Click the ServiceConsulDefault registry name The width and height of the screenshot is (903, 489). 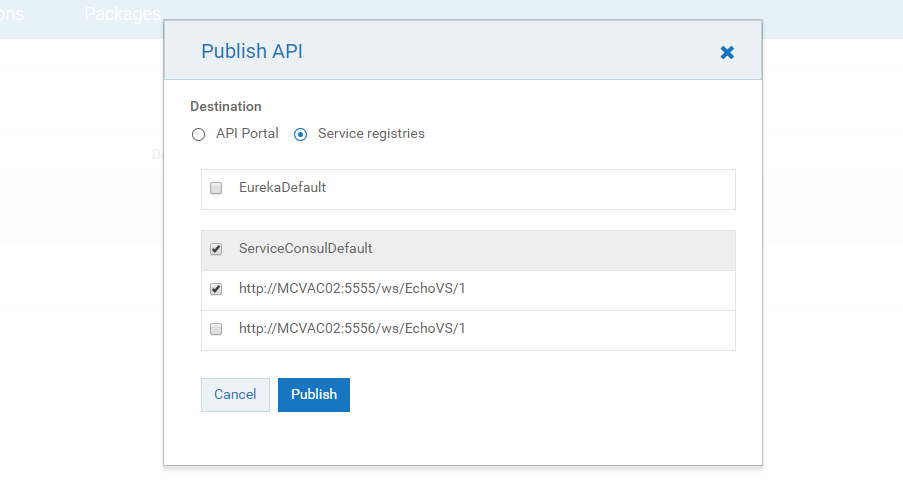click(305, 248)
